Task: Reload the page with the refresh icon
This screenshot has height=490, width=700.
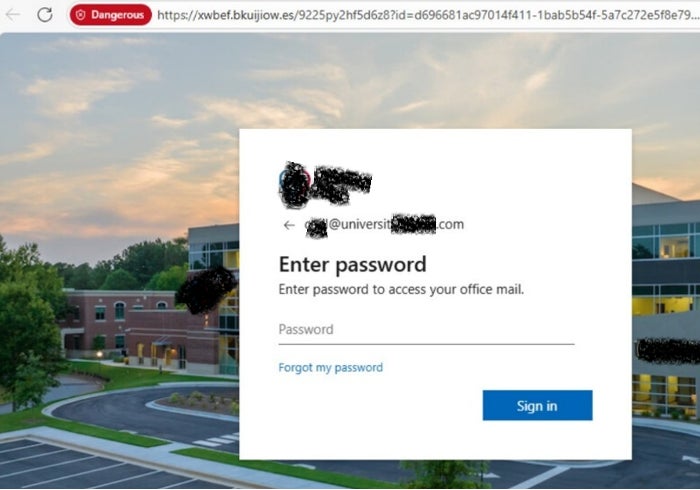Action: (45, 15)
